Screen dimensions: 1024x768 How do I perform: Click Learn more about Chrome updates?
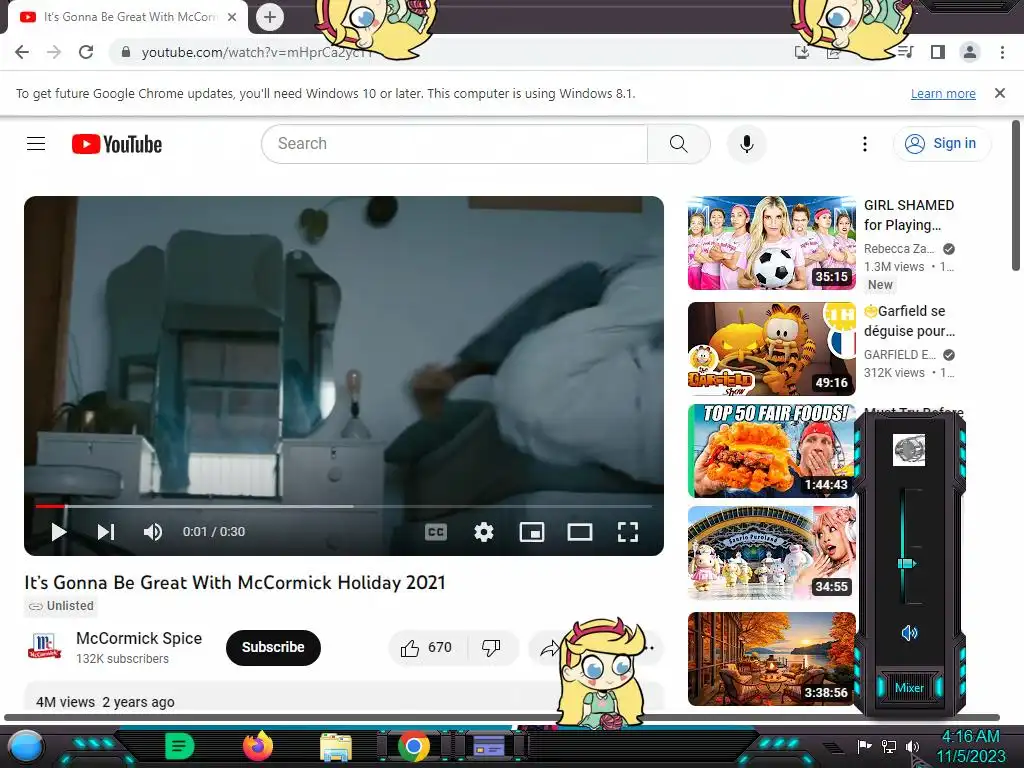click(943, 93)
